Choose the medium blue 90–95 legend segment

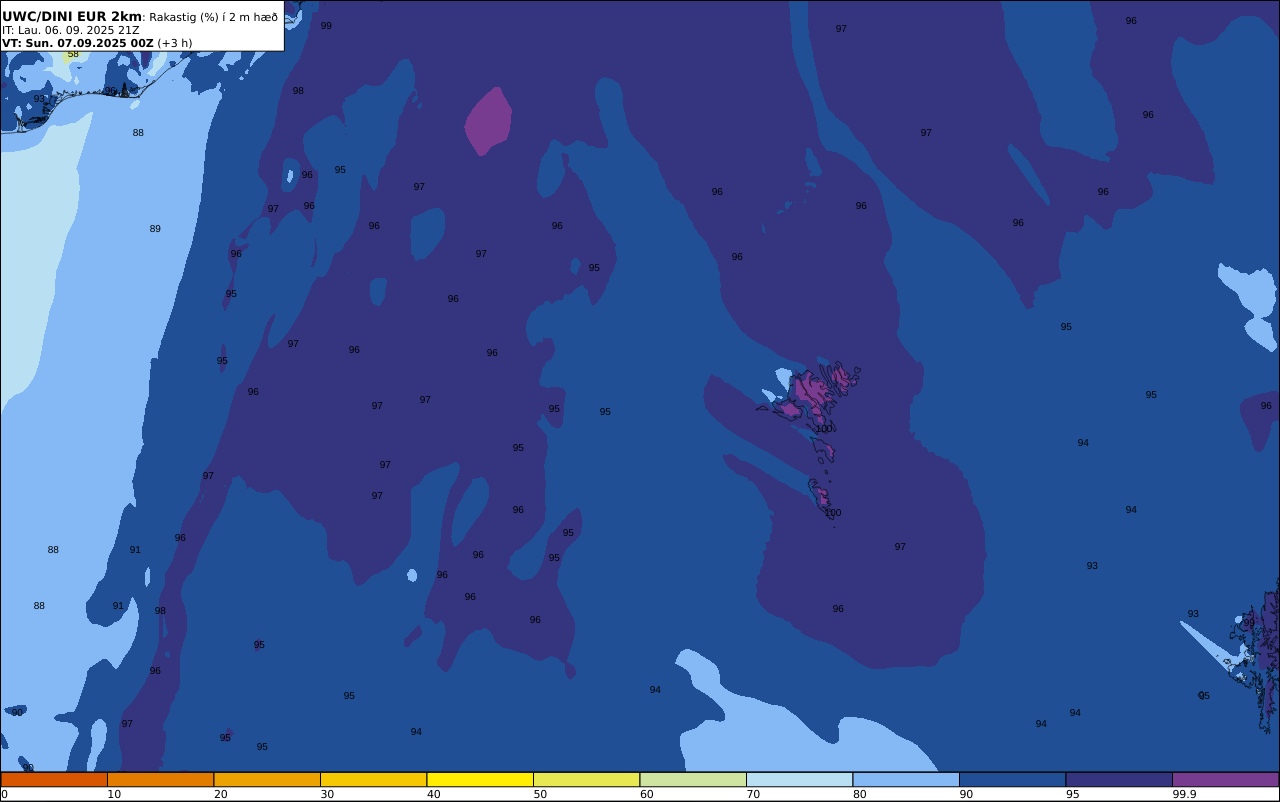pyautogui.click(x=1012, y=779)
